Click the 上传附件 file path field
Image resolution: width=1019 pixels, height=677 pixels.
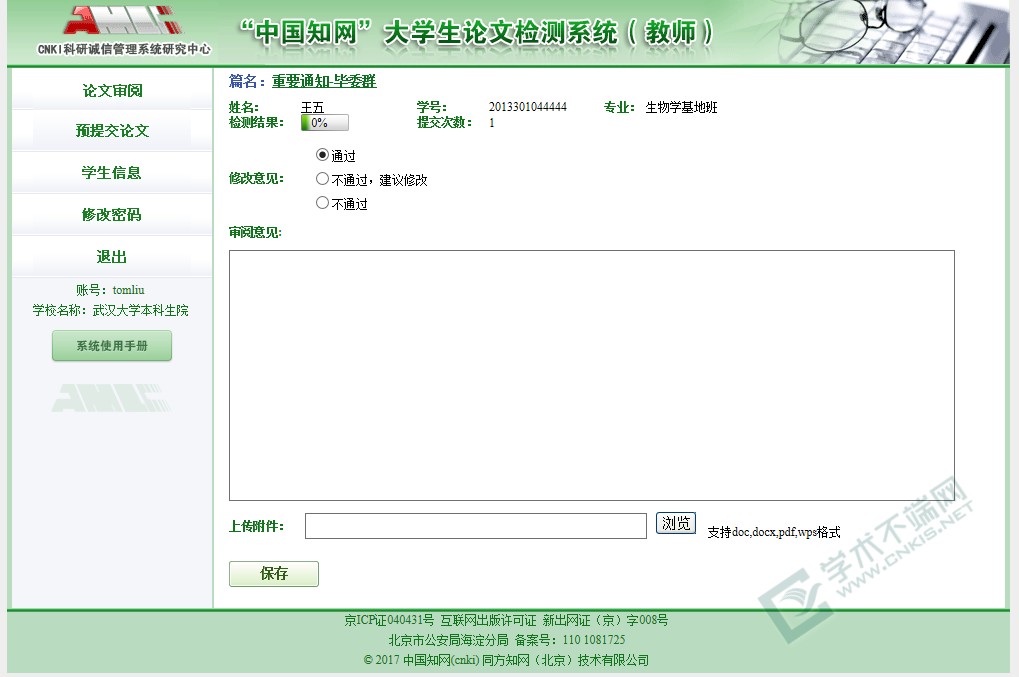click(476, 526)
